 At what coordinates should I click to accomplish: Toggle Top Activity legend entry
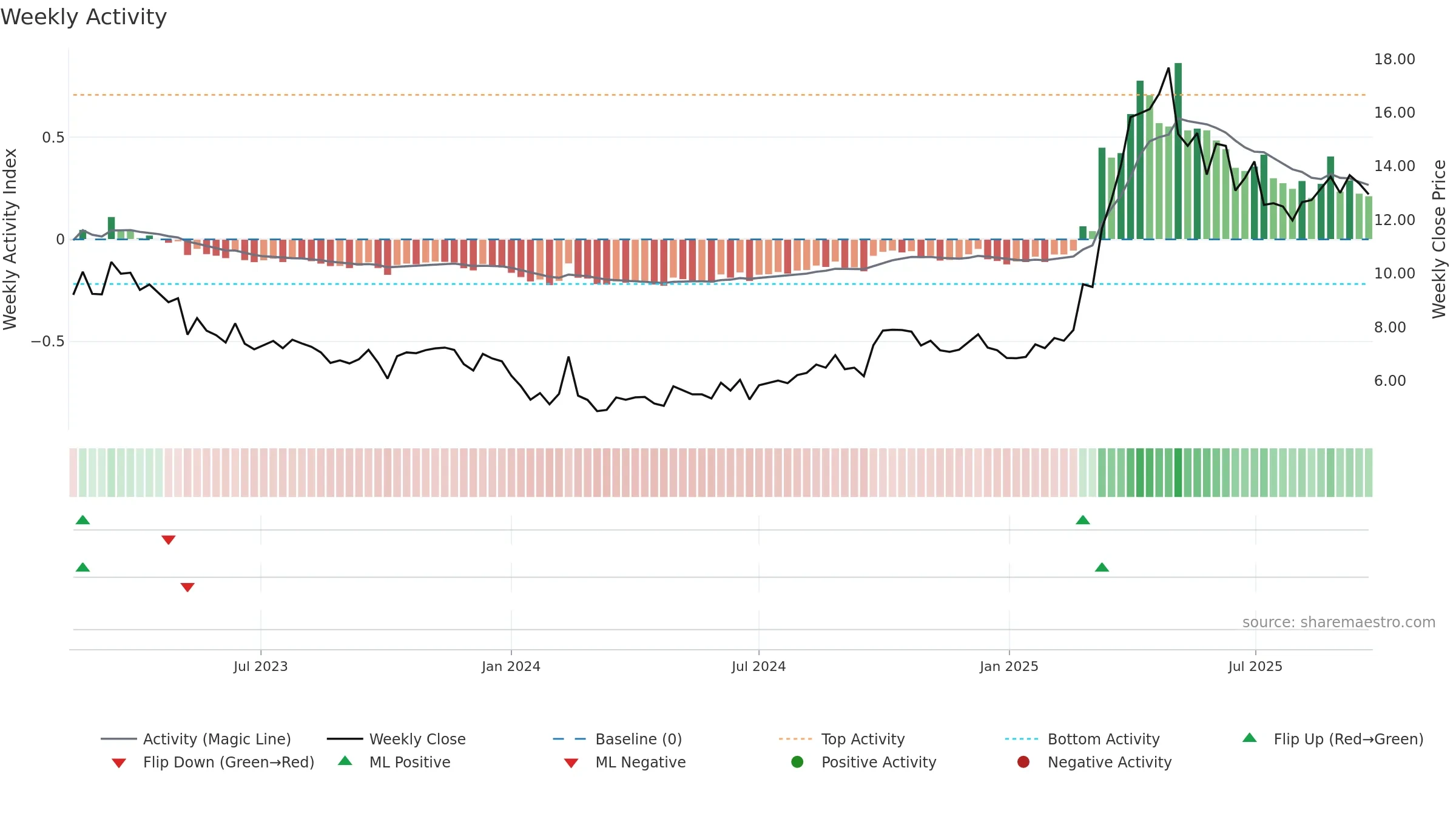[841, 739]
